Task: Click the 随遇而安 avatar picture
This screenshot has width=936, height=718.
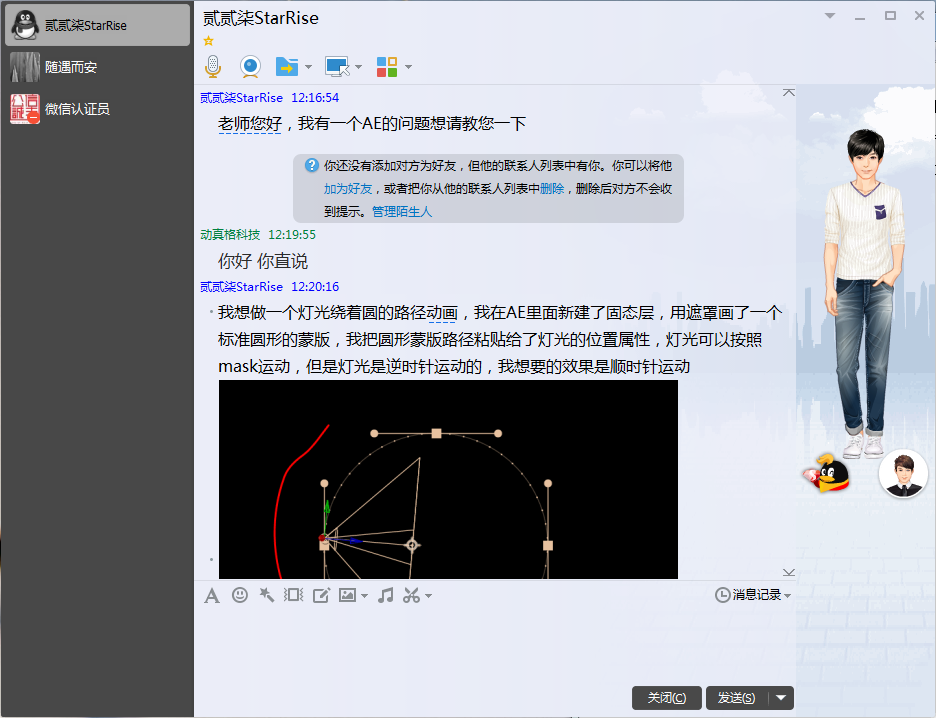Action: [x=25, y=67]
